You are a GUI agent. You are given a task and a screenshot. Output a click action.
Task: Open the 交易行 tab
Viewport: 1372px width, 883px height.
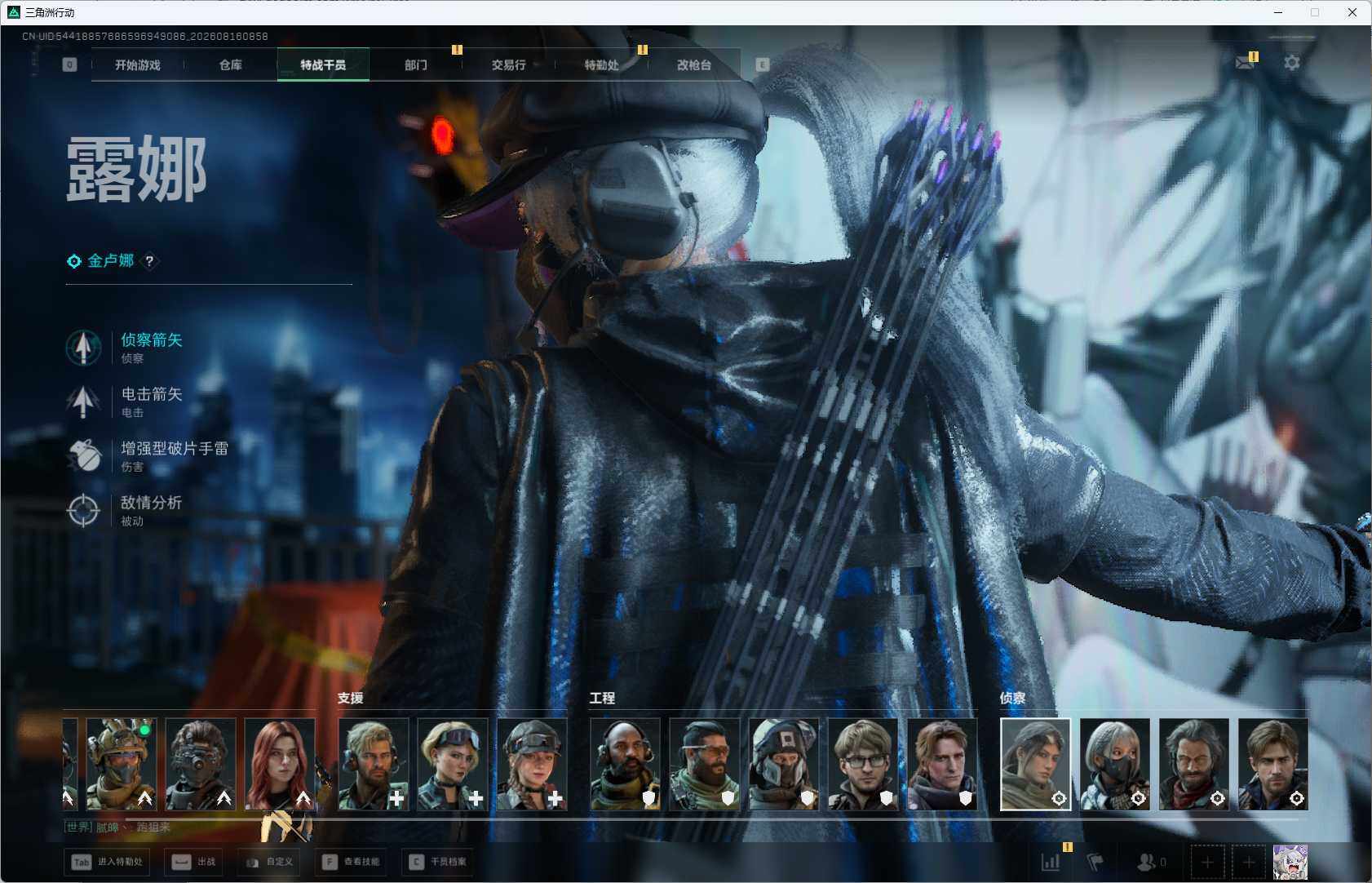click(509, 64)
